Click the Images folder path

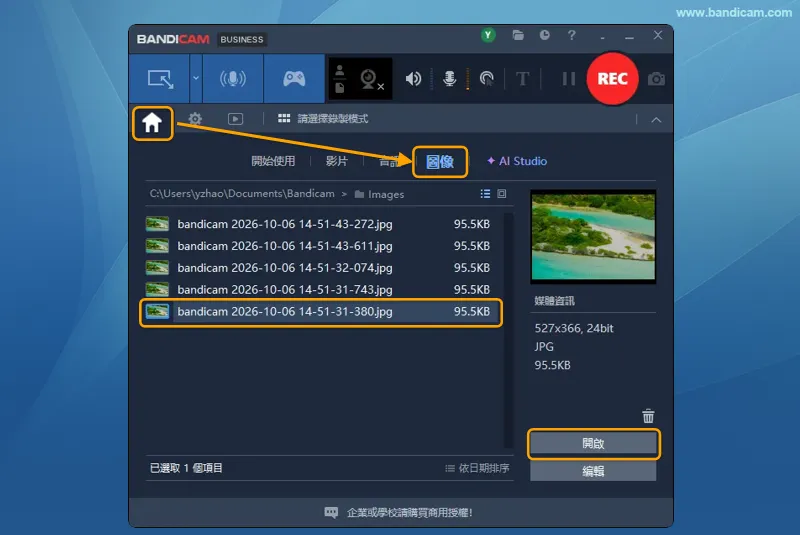tap(380, 194)
